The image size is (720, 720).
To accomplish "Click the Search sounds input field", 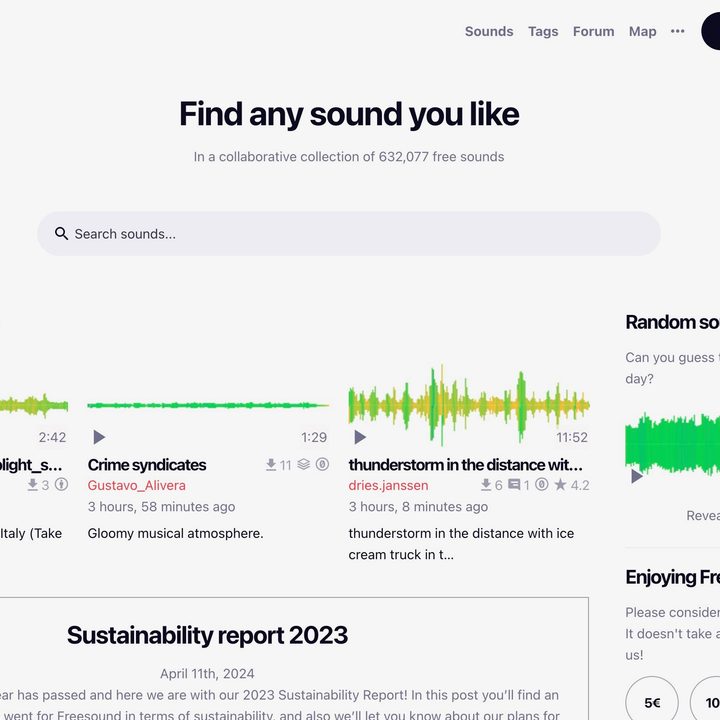I will coord(349,234).
